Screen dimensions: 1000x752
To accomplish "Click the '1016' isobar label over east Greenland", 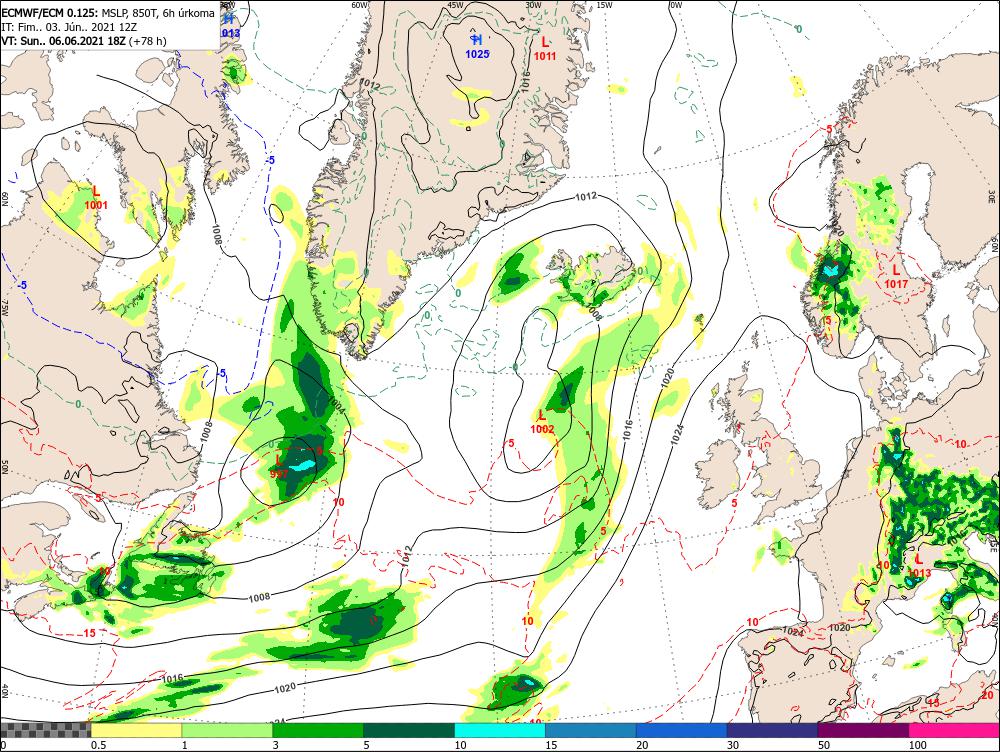I will (x=526, y=82).
